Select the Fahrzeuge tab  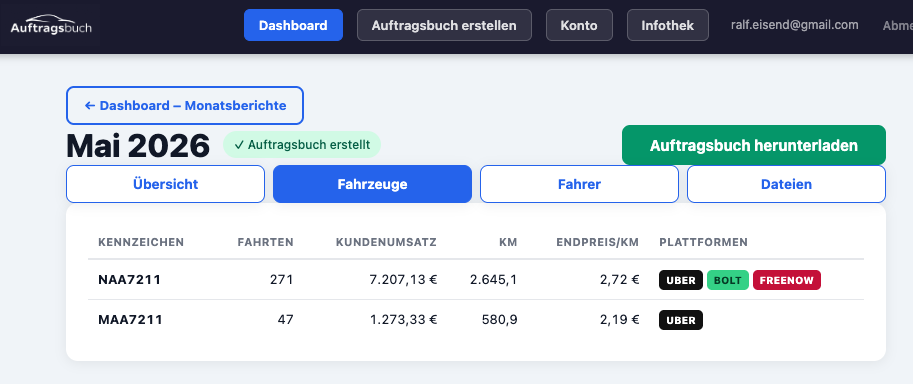tap(372, 184)
